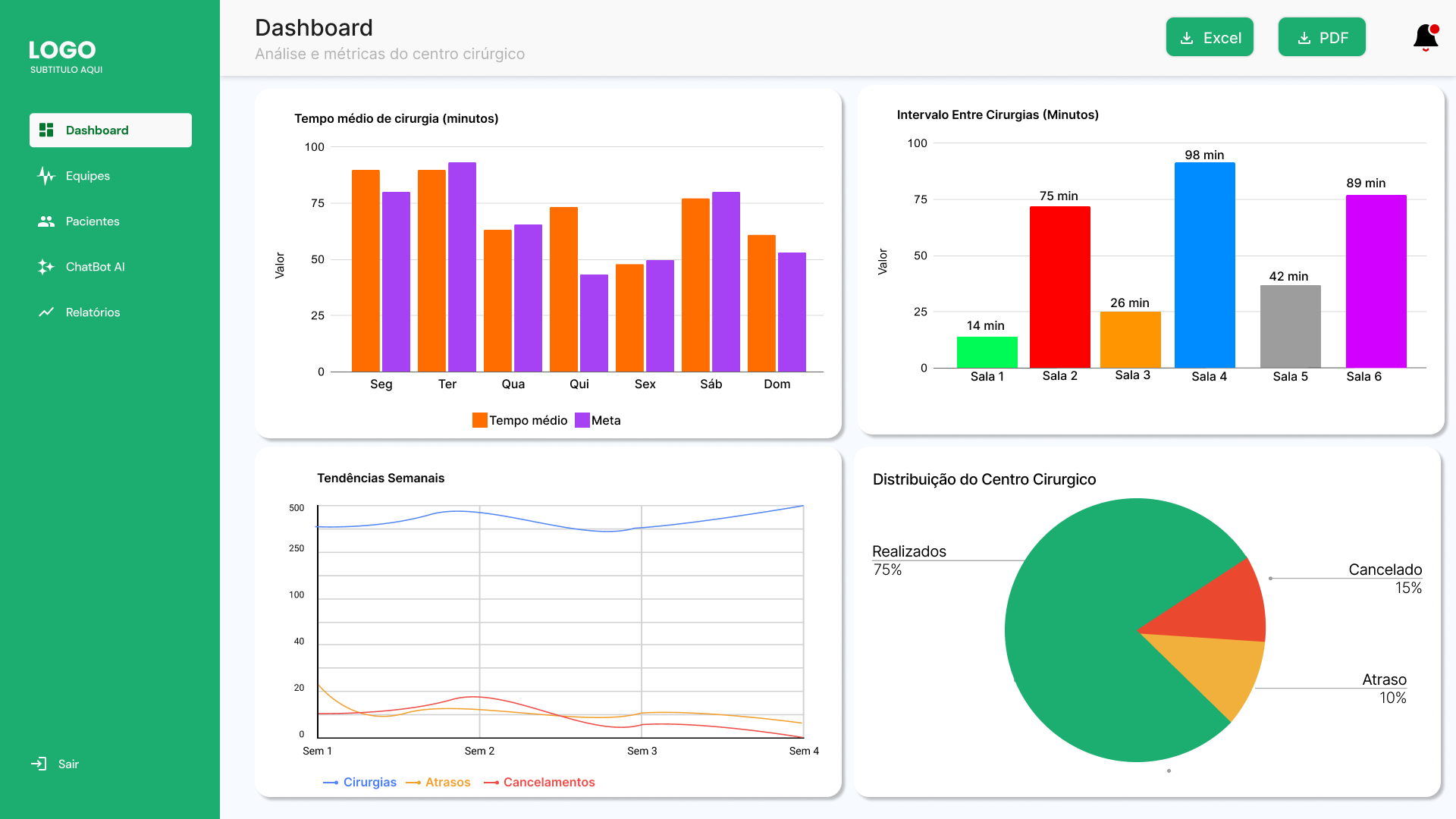Open the Equipes menu item
The image size is (1456, 819).
click(88, 176)
